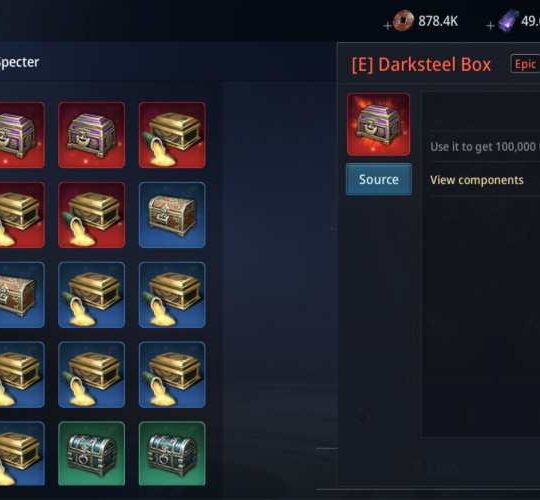540x500 pixels.
Task: Click View components
Action: (477, 180)
